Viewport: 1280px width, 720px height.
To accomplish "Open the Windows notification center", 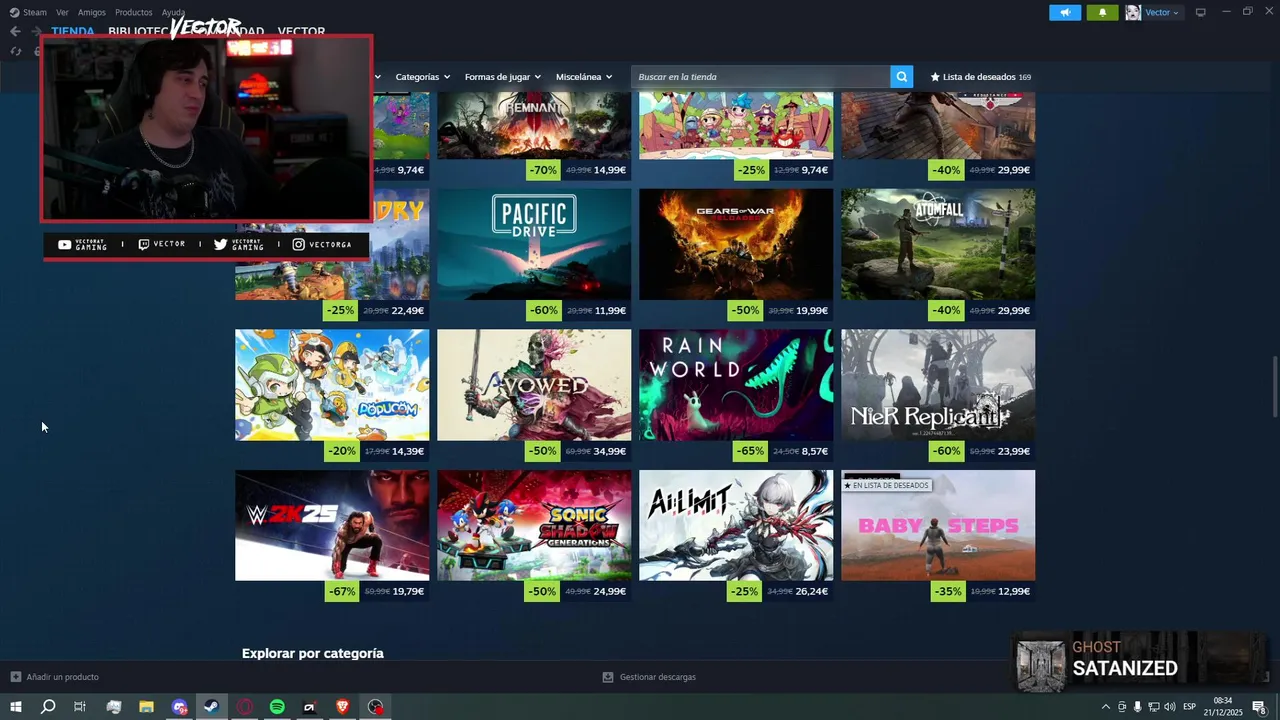I will pyautogui.click(x=1259, y=707).
